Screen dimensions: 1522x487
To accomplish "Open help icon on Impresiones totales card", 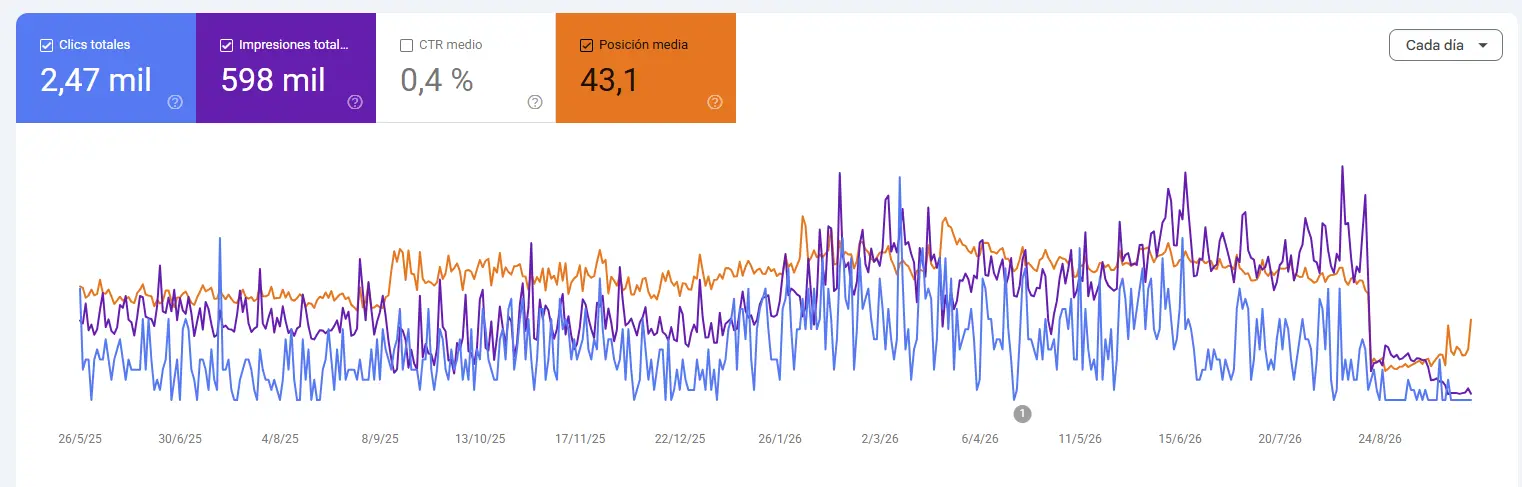I will [x=355, y=102].
